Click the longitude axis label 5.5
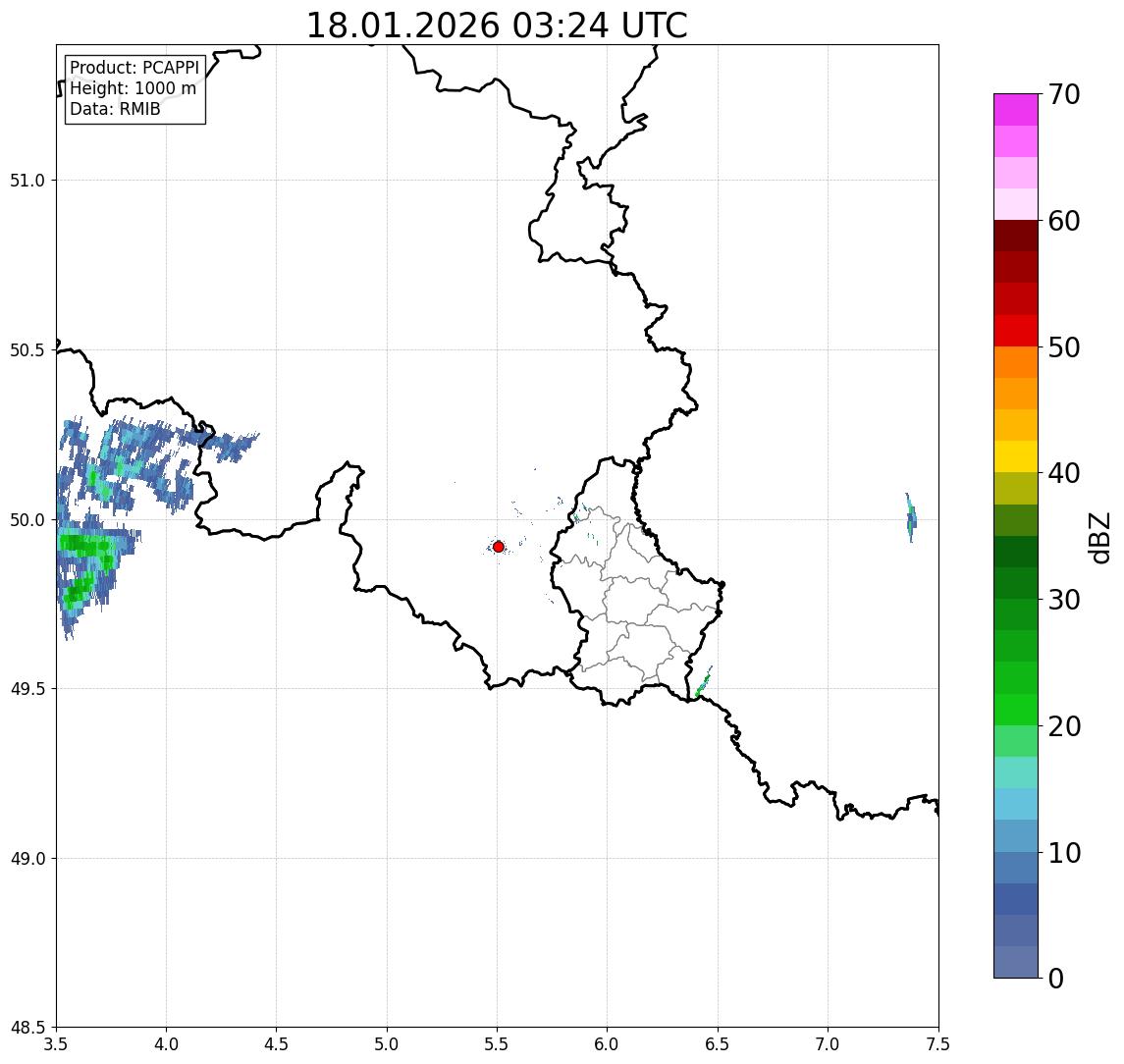This screenshot has height=1064, width=1124. (497, 1044)
